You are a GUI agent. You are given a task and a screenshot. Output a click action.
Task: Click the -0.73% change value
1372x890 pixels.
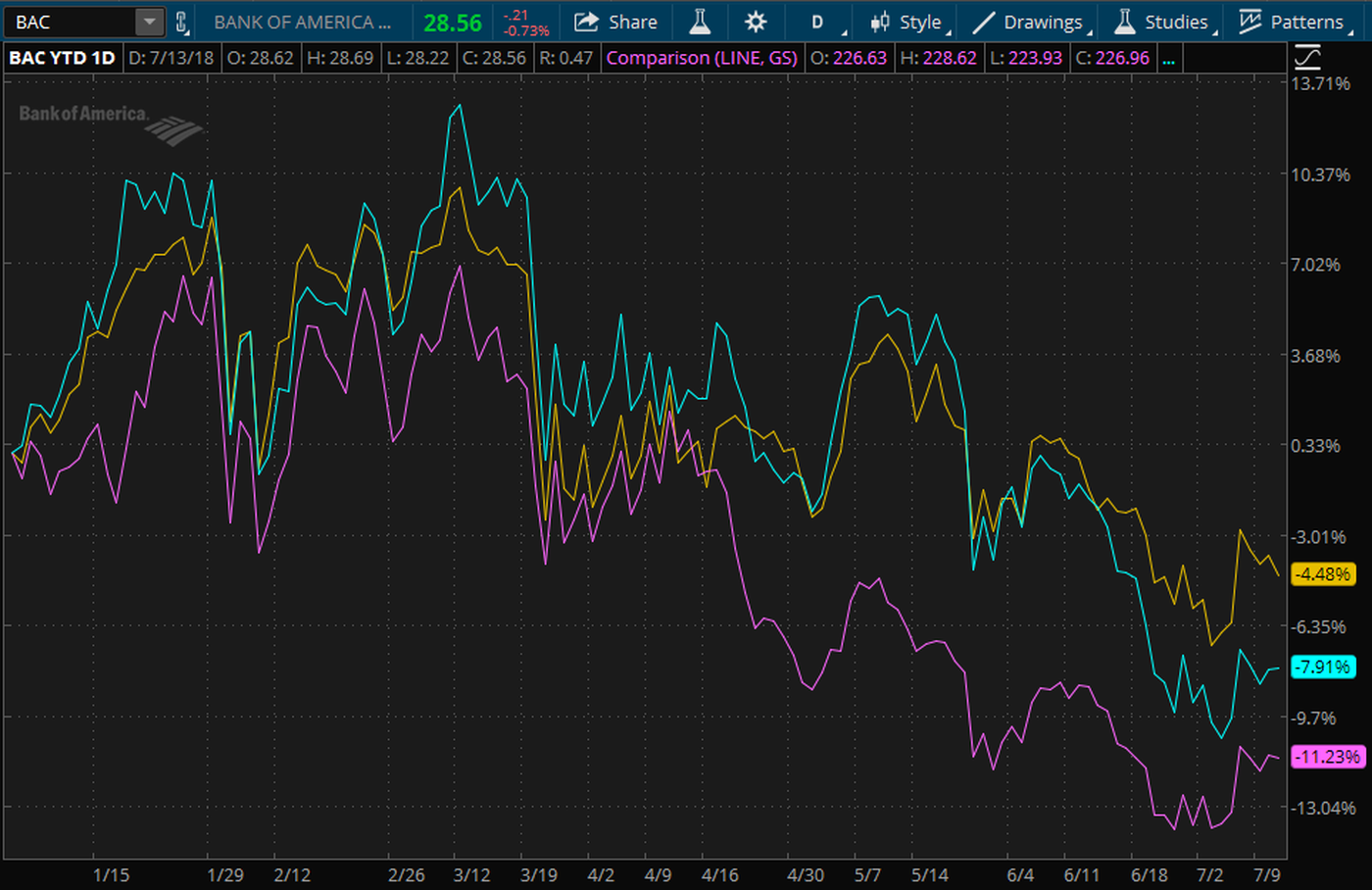[x=526, y=30]
